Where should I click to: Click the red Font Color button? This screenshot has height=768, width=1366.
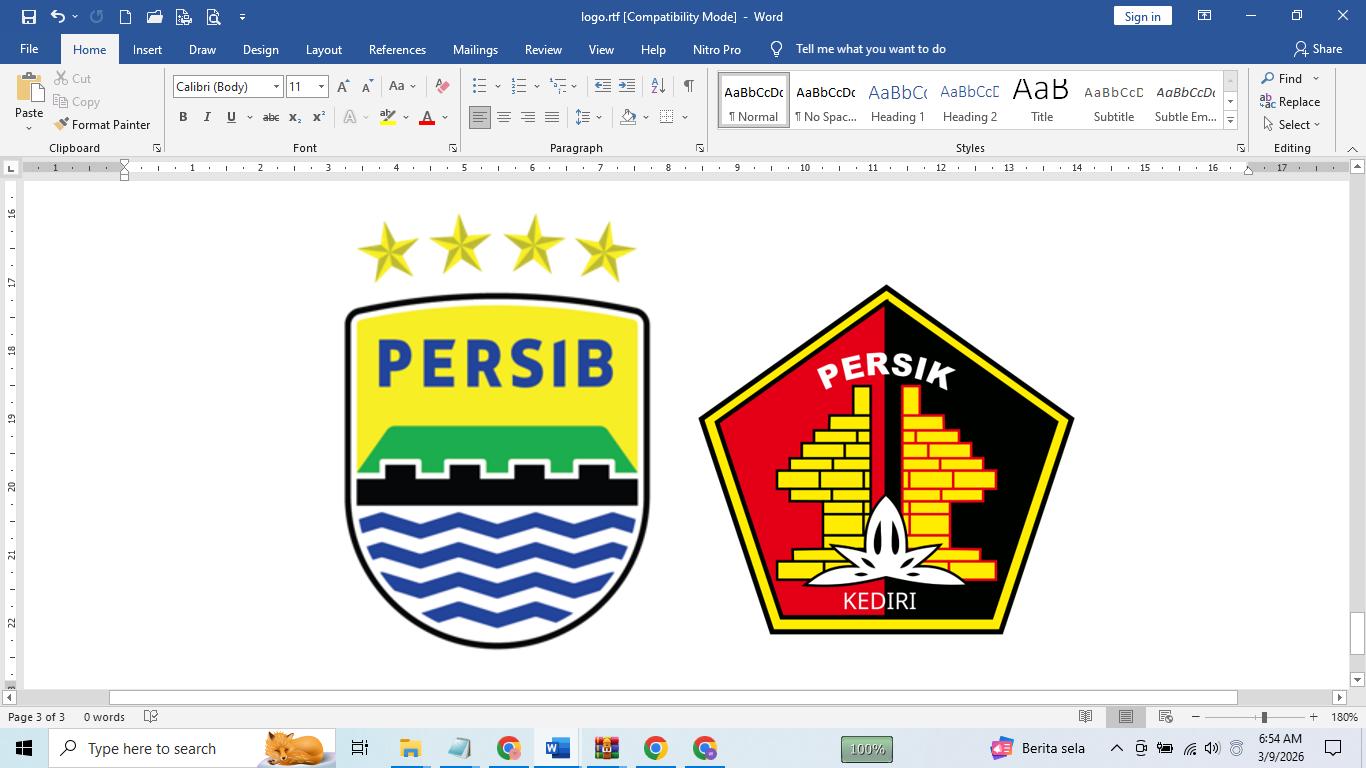(x=427, y=117)
